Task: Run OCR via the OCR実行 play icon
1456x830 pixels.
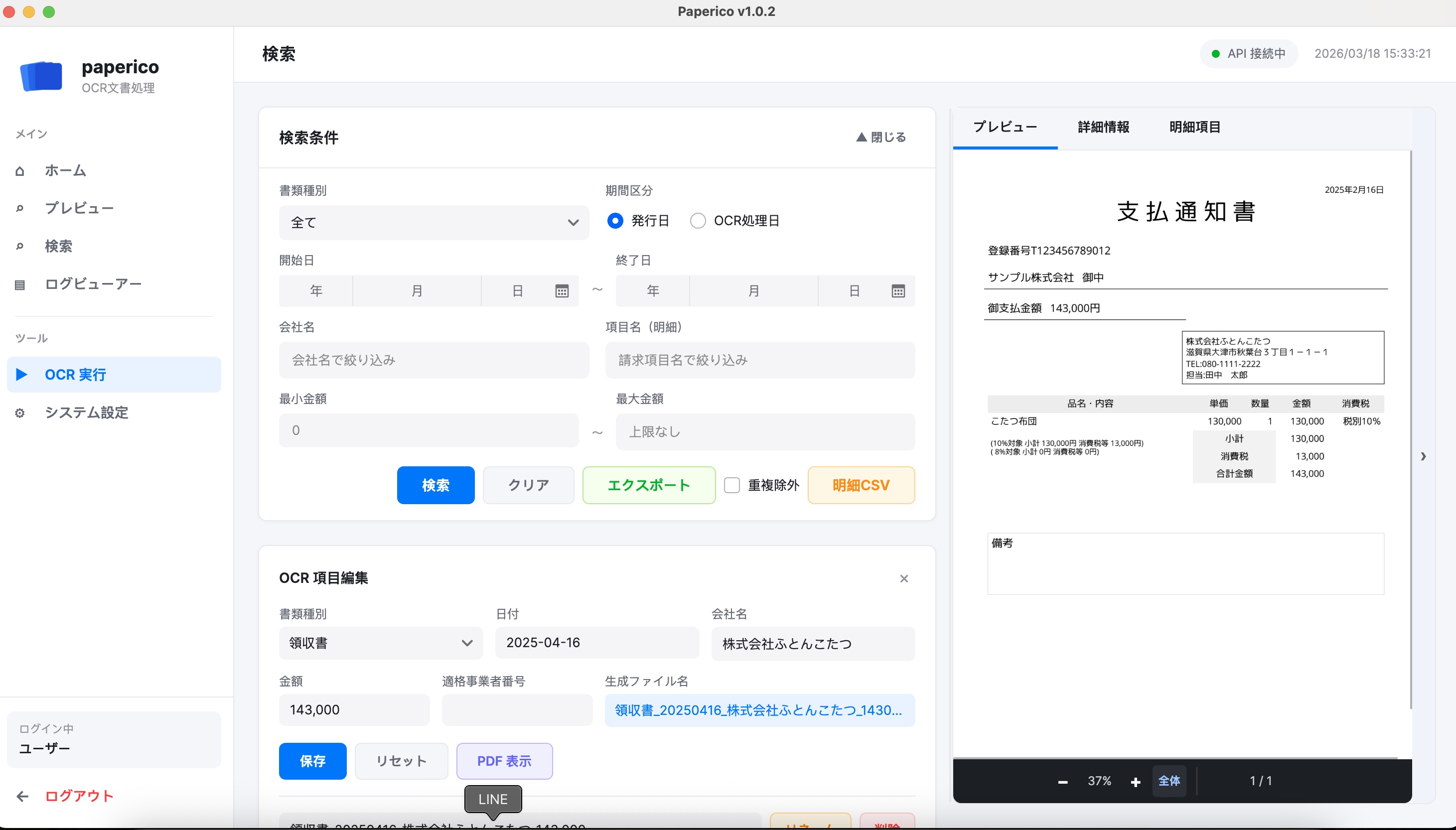Action: click(x=21, y=374)
